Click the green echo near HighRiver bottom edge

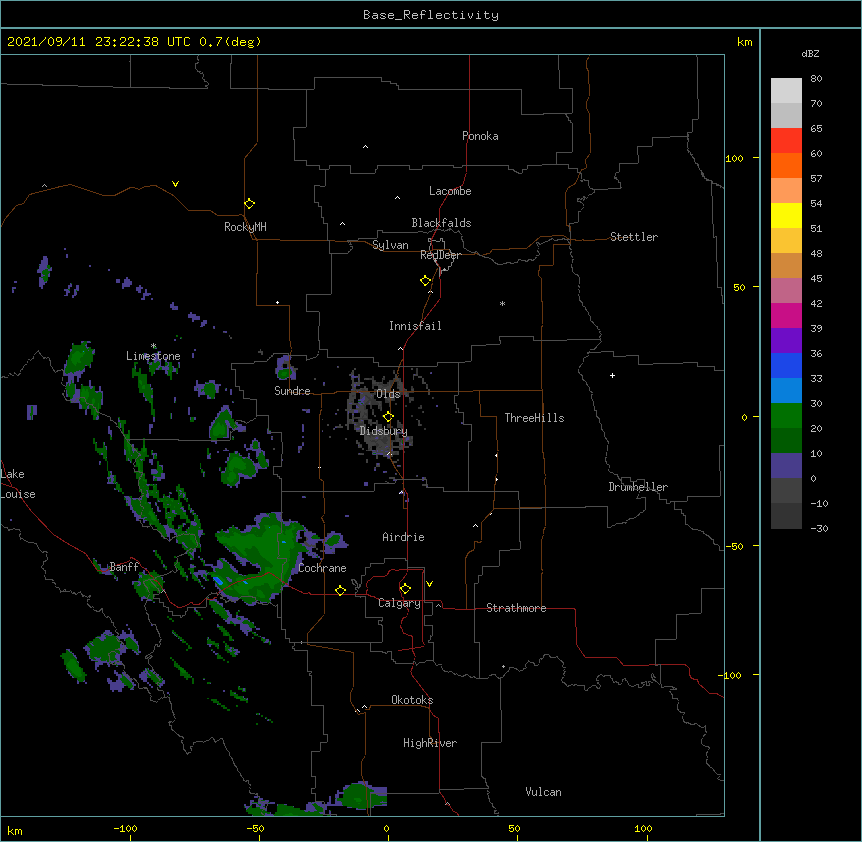tap(361, 795)
